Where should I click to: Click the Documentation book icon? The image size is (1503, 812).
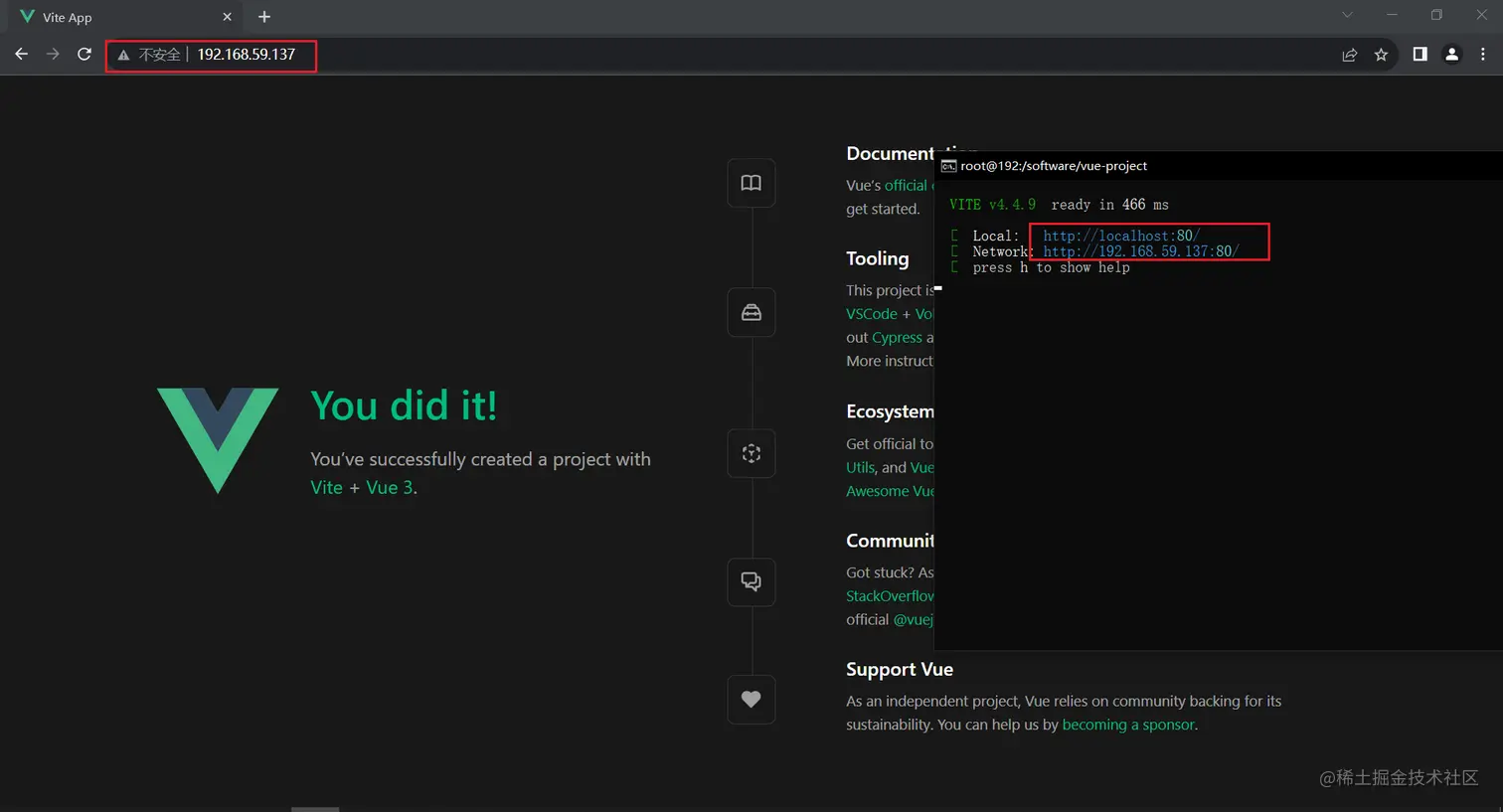751,183
